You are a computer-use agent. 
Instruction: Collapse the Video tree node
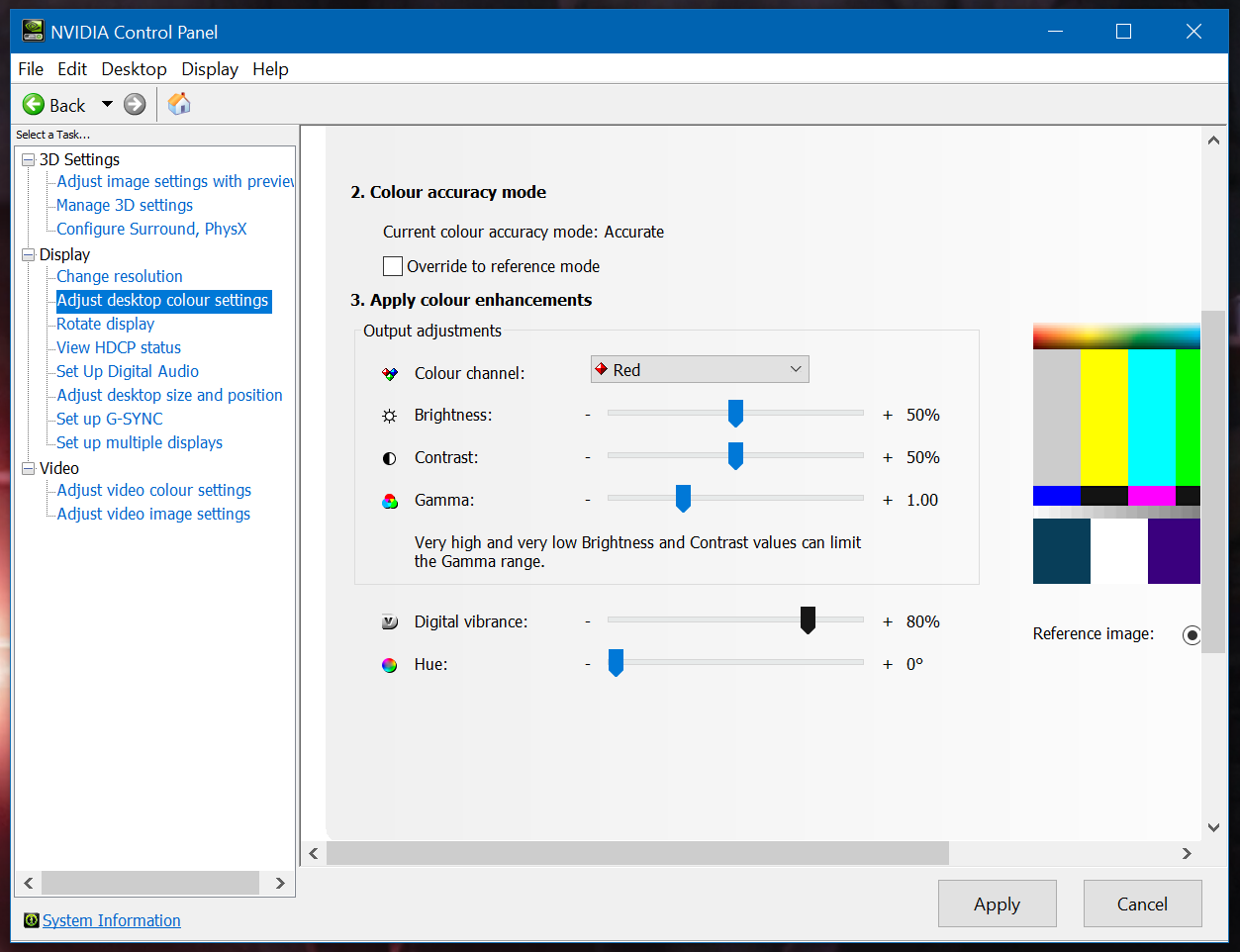[28, 469]
